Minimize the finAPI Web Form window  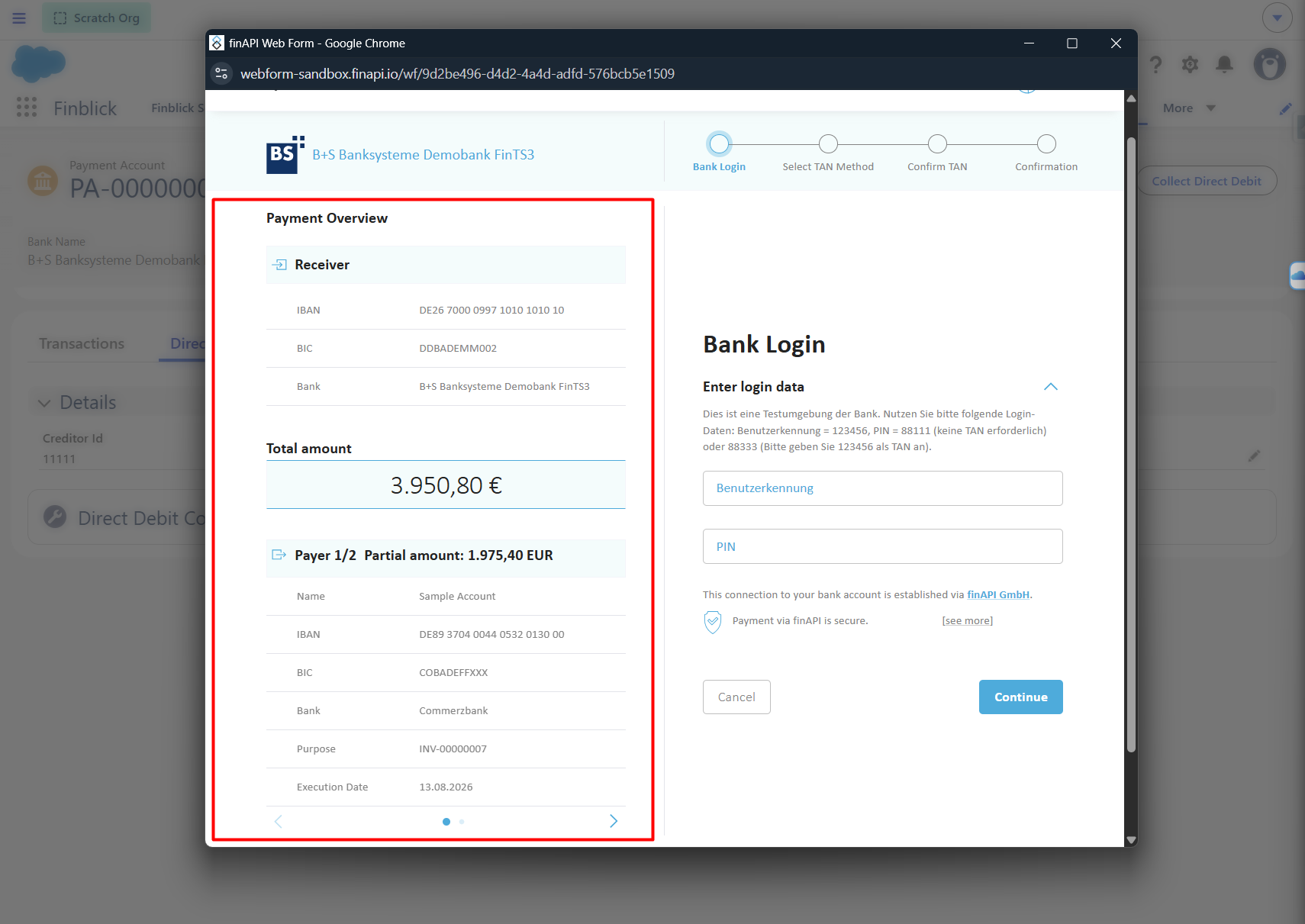point(1029,43)
